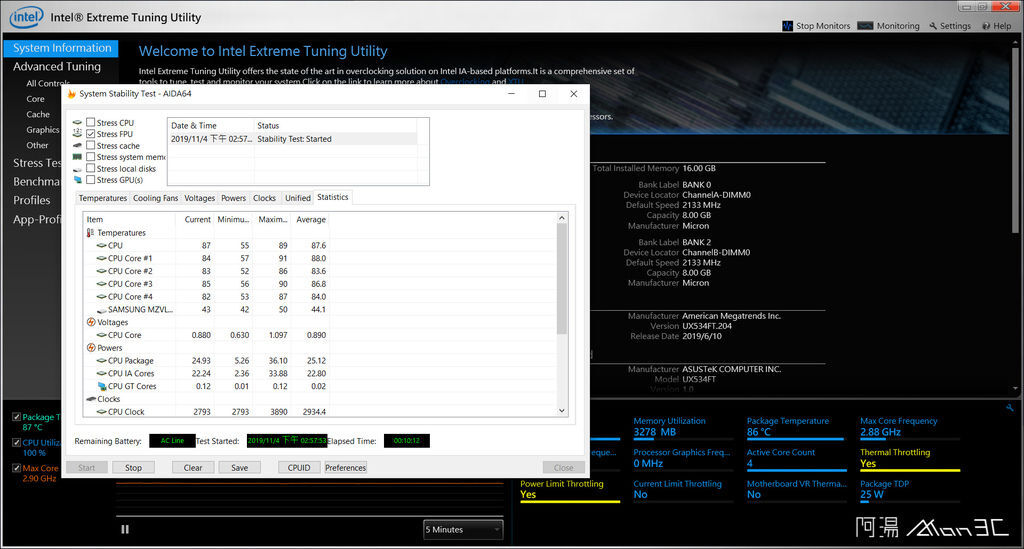1024x549 pixels.
Task: Click the SAMSUNG MZVL drive icon
Action: [101, 310]
